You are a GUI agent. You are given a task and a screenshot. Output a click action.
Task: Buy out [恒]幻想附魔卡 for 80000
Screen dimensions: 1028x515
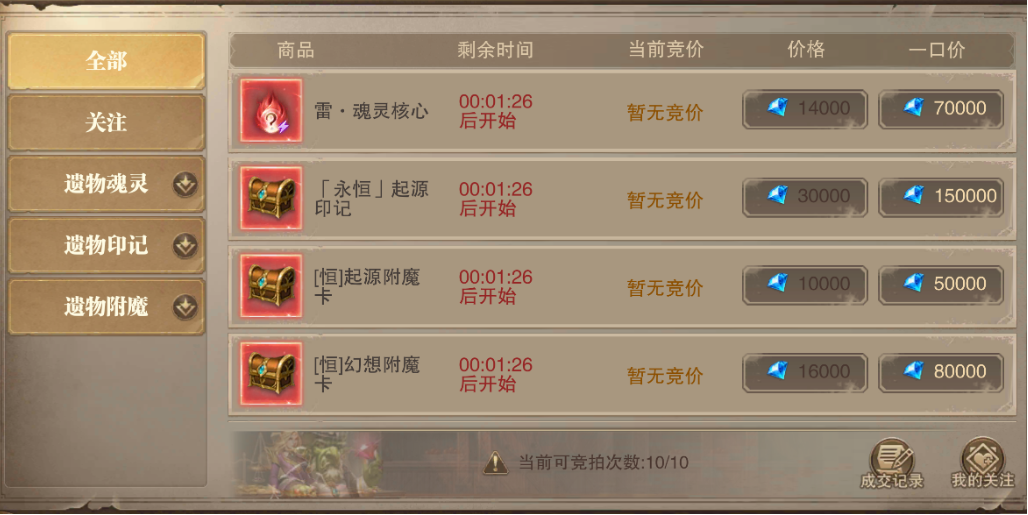point(941,372)
